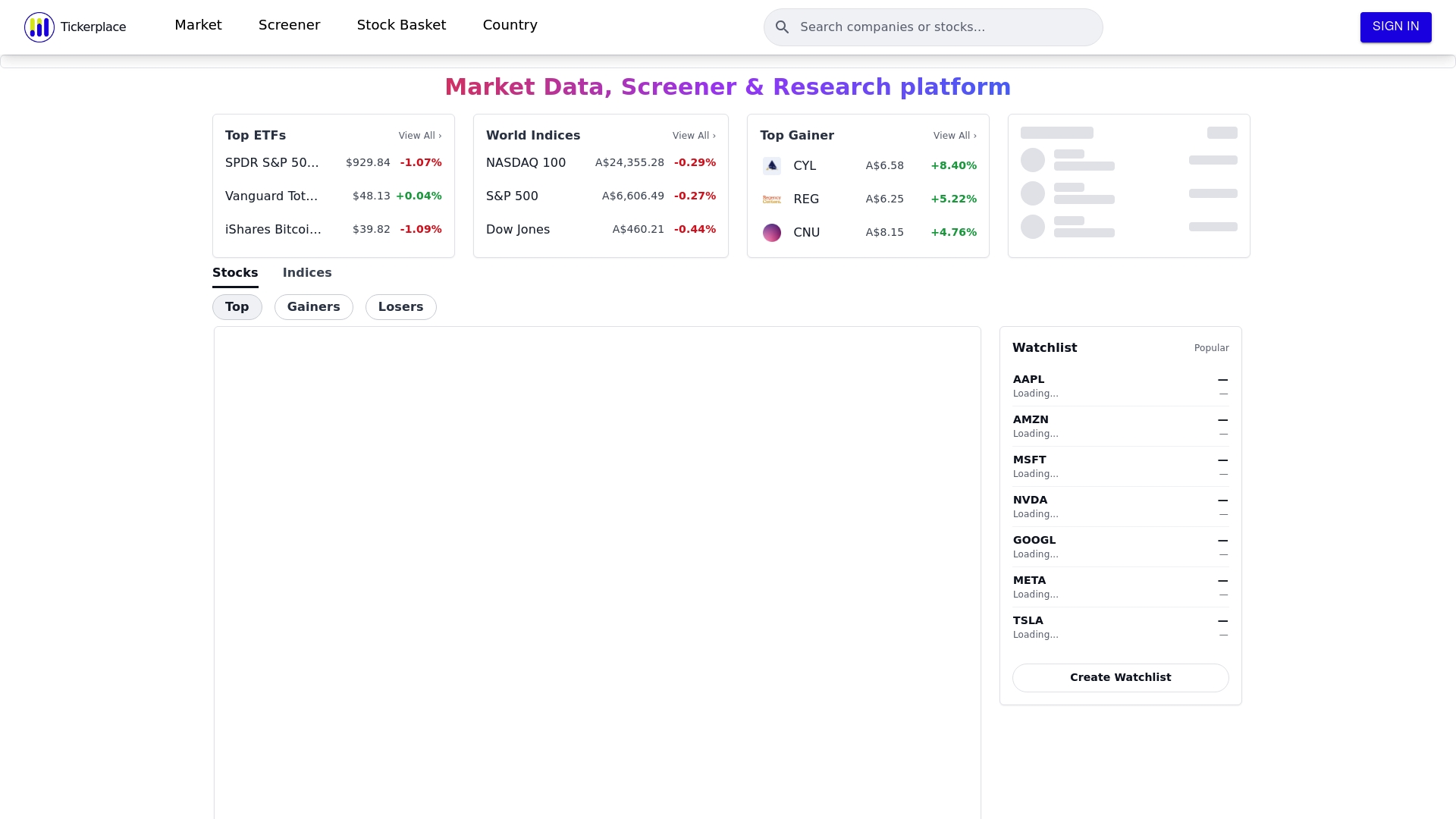
Task: Switch to the Indices tab
Action: point(306,273)
